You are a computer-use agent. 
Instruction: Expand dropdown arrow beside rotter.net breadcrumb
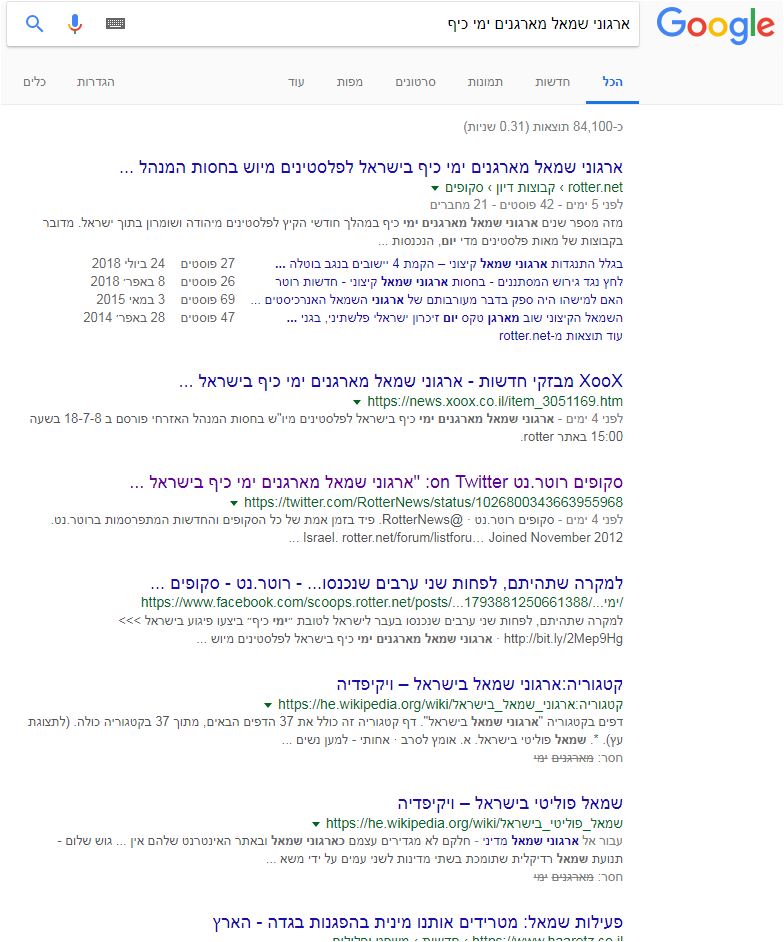tap(435, 188)
